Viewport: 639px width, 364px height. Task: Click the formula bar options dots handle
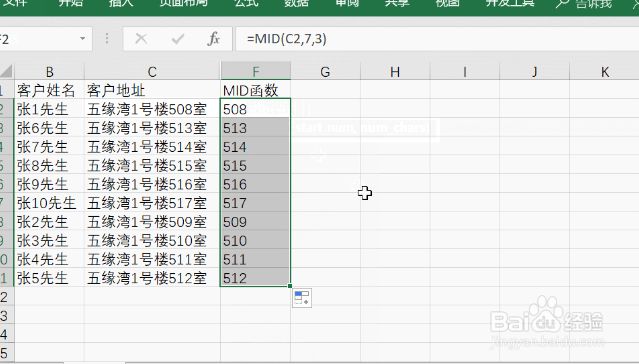pyautogui.click(x=107, y=39)
